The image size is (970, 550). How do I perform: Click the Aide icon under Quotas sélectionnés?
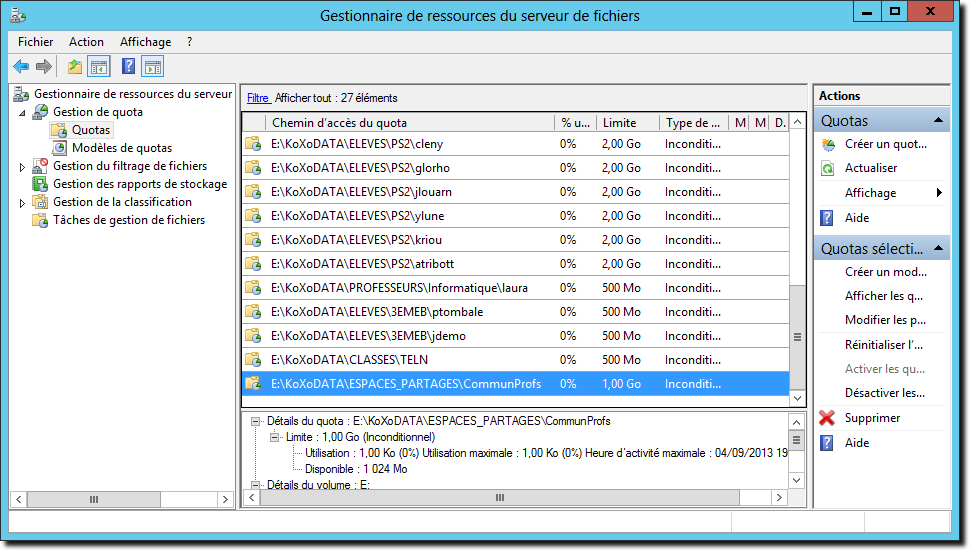(x=827, y=443)
